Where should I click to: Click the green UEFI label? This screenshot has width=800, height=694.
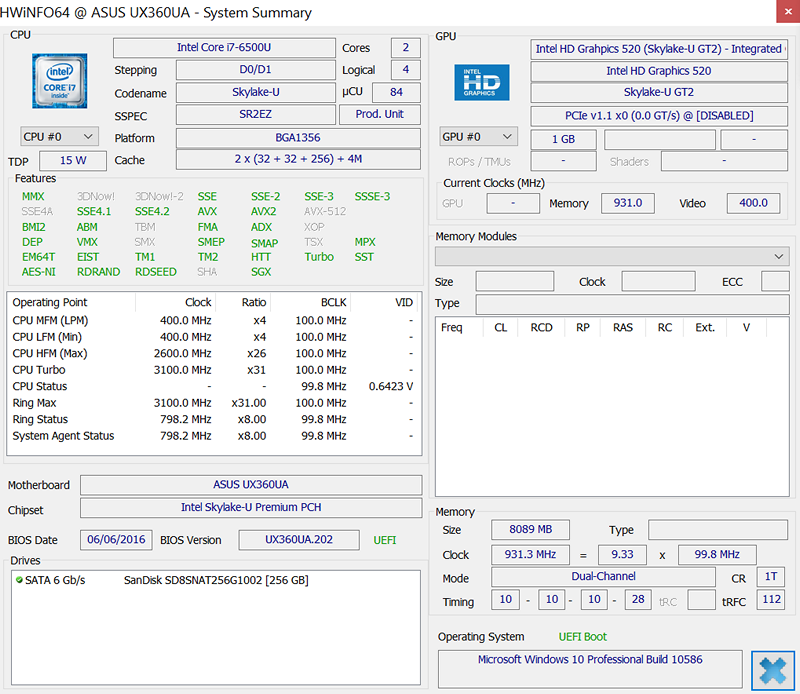385,540
